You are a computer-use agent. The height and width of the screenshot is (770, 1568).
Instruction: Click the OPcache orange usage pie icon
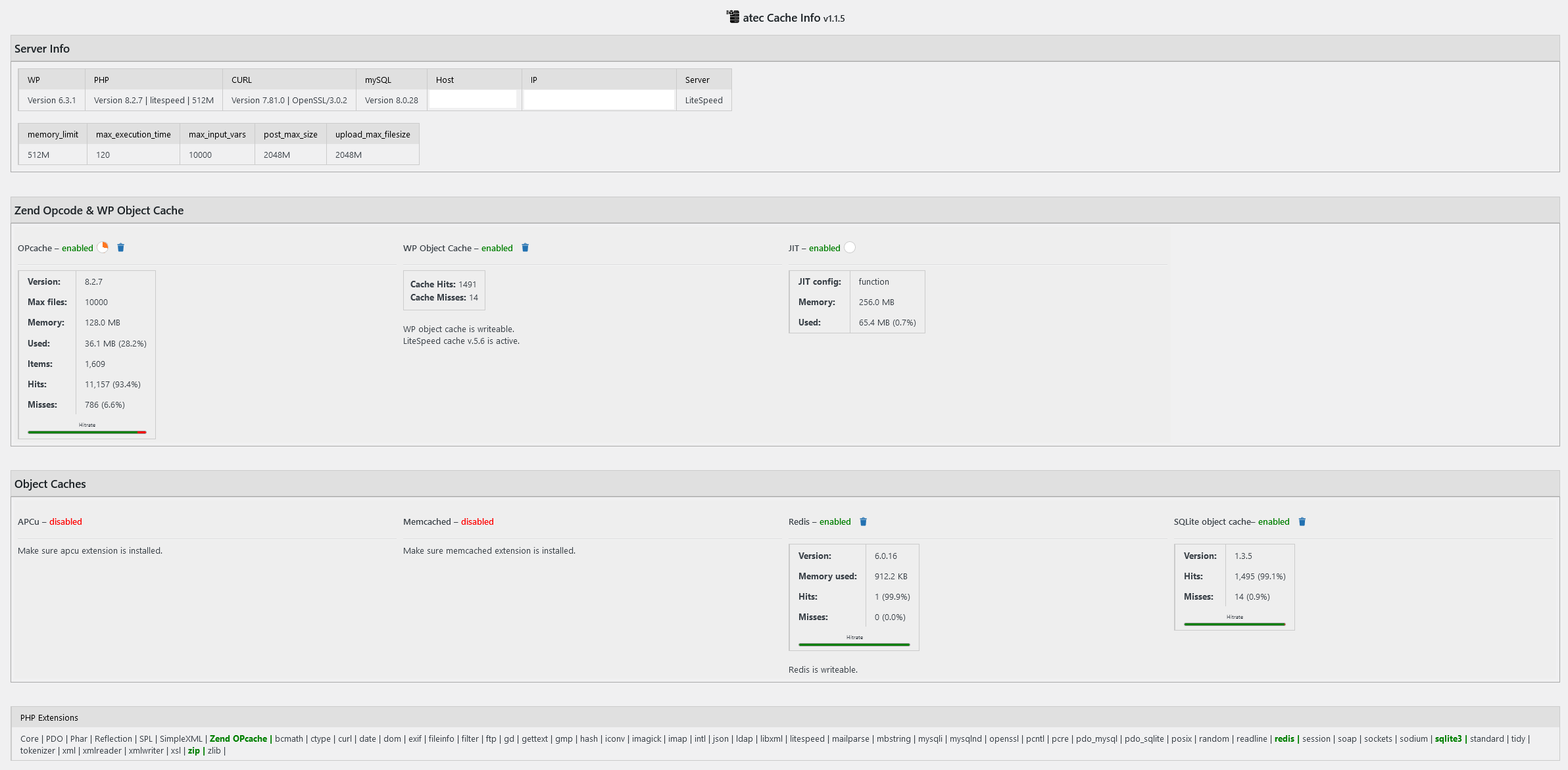tap(103, 247)
